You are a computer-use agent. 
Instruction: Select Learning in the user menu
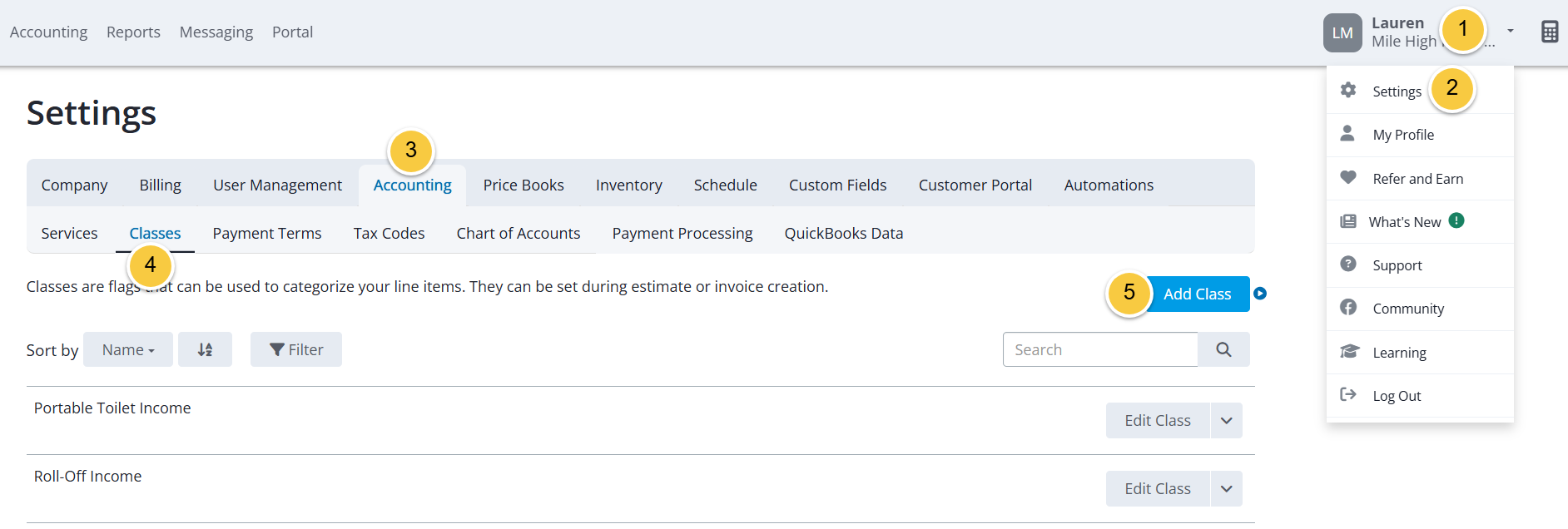pos(1420,352)
